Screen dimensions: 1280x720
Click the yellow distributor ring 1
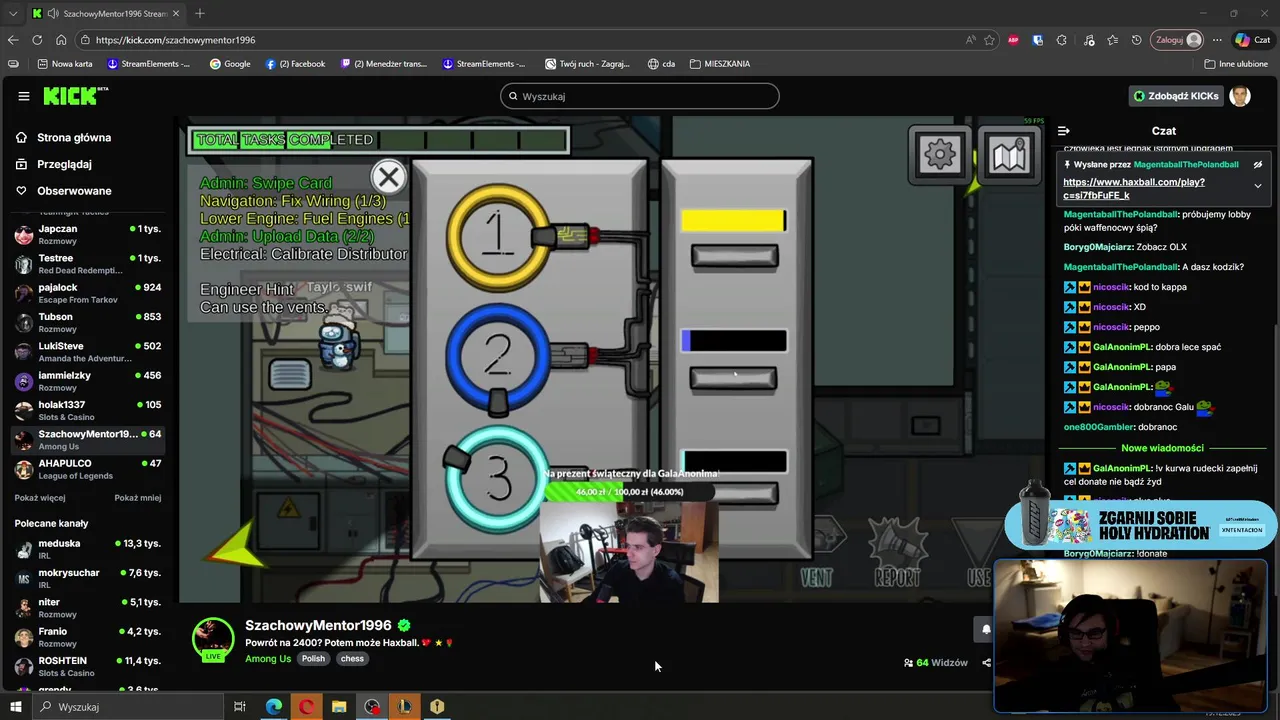coord(497,236)
